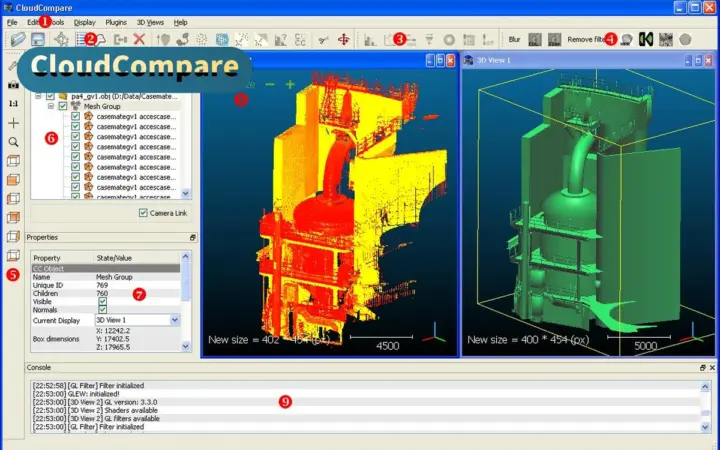This screenshot has height=450, width=720.
Task: Open the 3D Views menu
Action: (x=150, y=22)
